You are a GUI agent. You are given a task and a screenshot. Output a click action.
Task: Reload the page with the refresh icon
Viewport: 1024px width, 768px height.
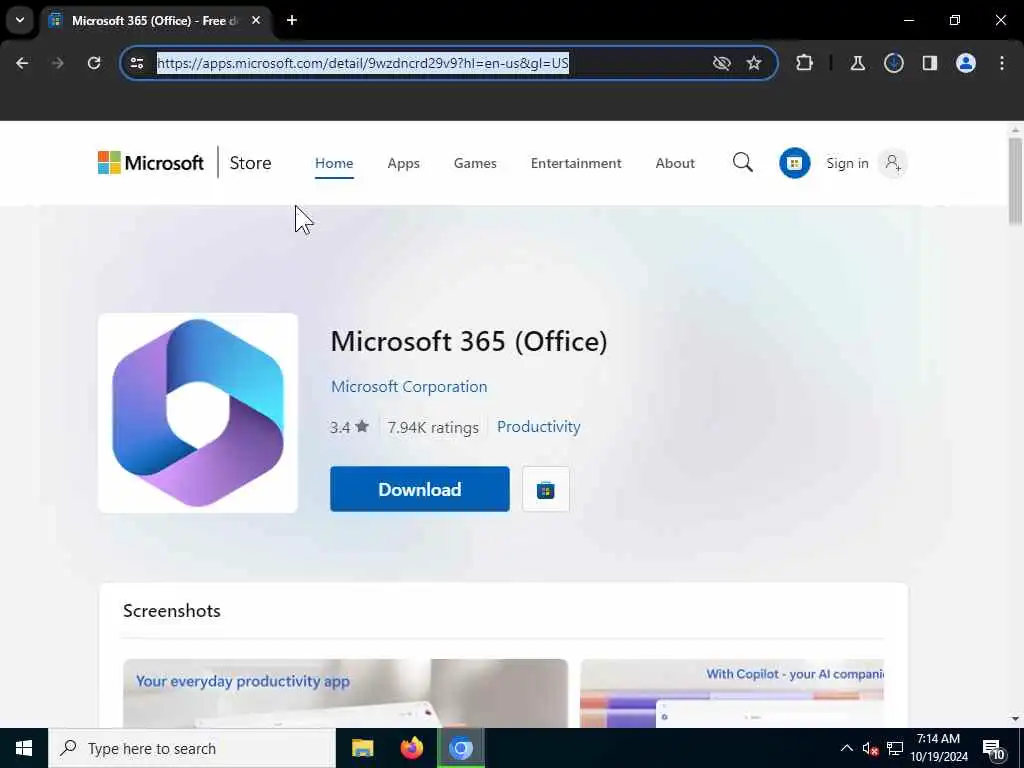click(94, 63)
